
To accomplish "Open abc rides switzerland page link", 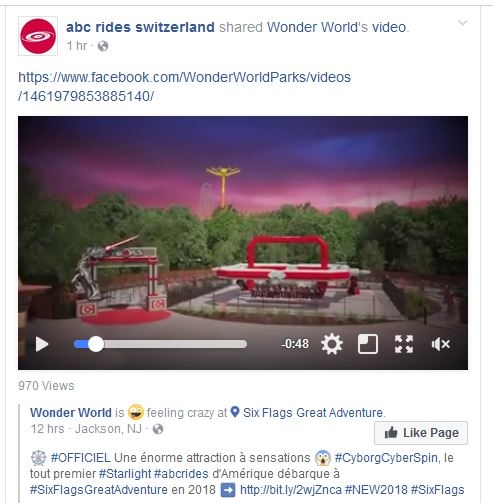I will 140,27.
